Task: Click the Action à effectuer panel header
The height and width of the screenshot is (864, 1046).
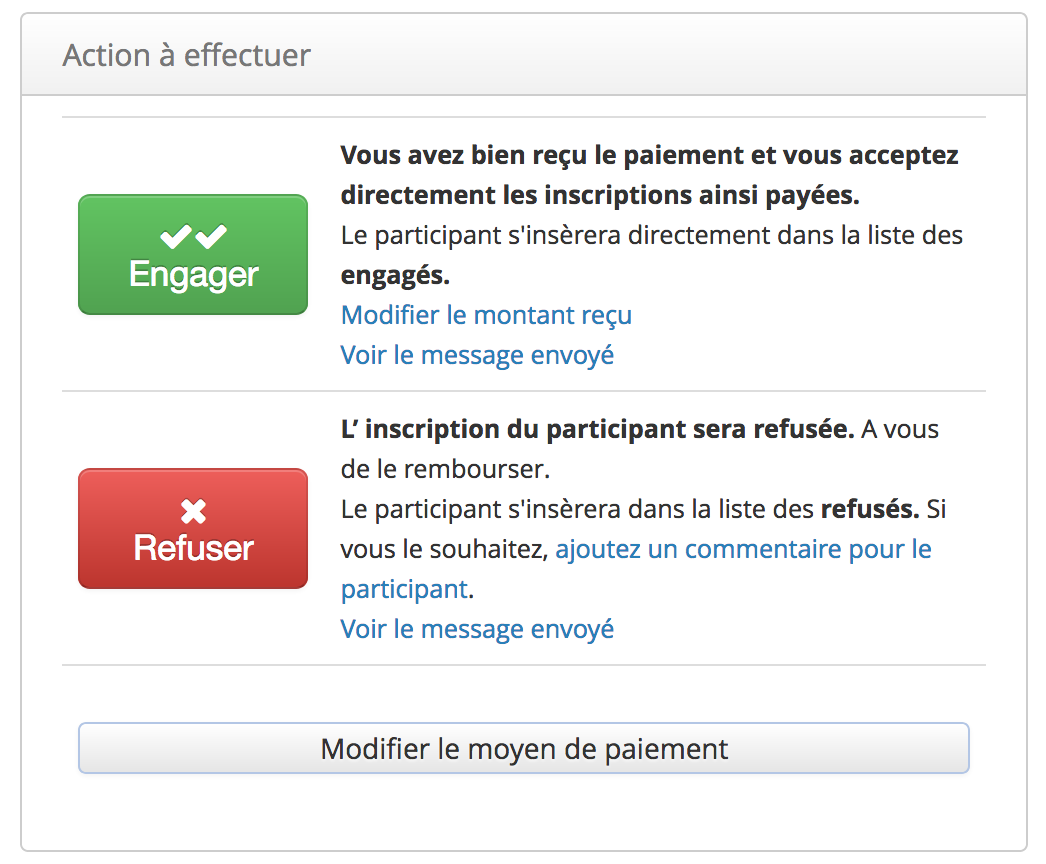Action: pos(524,55)
